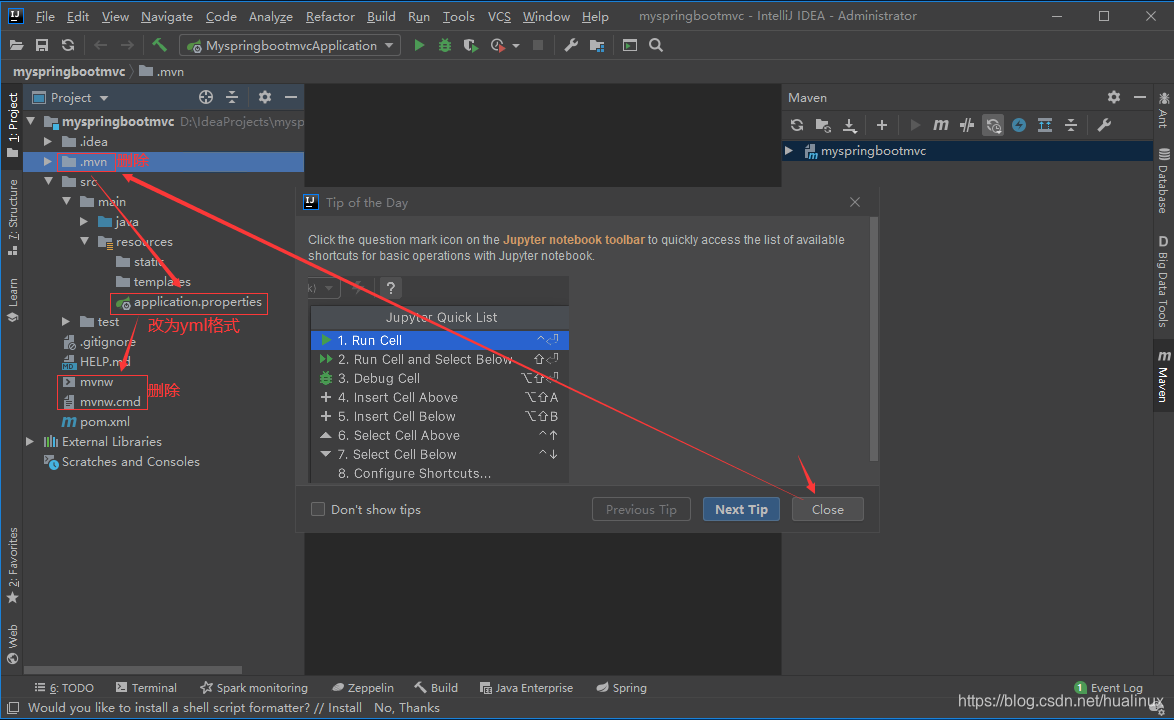Image resolution: width=1174 pixels, height=720 pixels.
Task: Click Install link in status bar
Action: coord(344,708)
